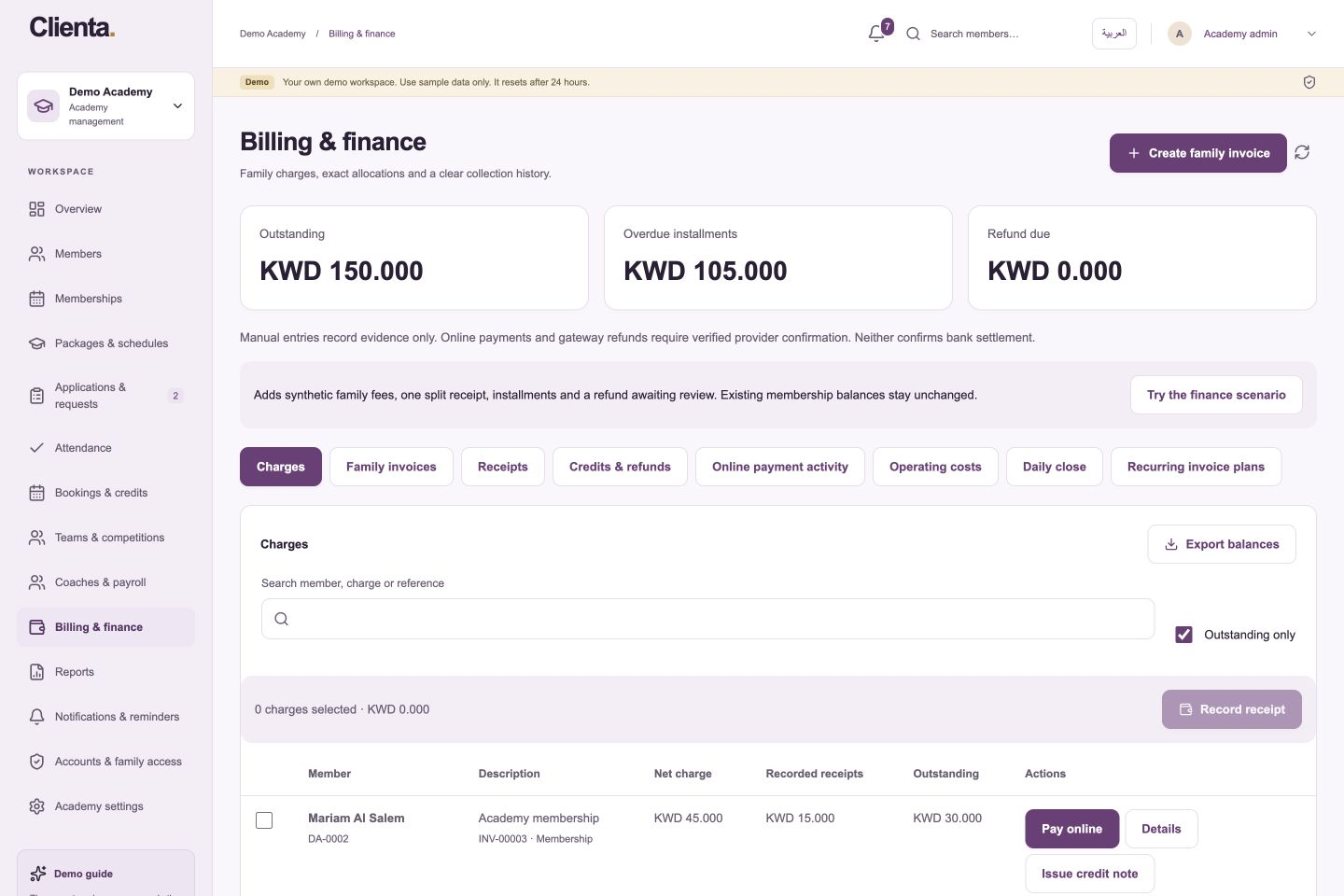Open the Operating costs tab
This screenshot has width=1344, height=896.
click(935, 467)
